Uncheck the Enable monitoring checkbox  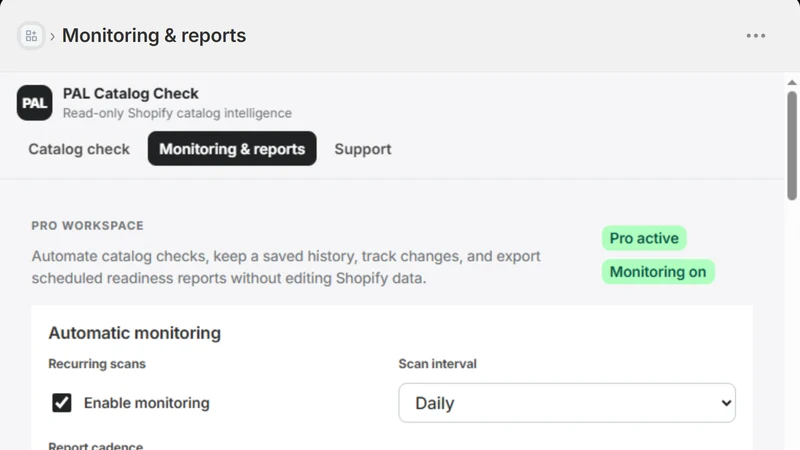(62, 403)
